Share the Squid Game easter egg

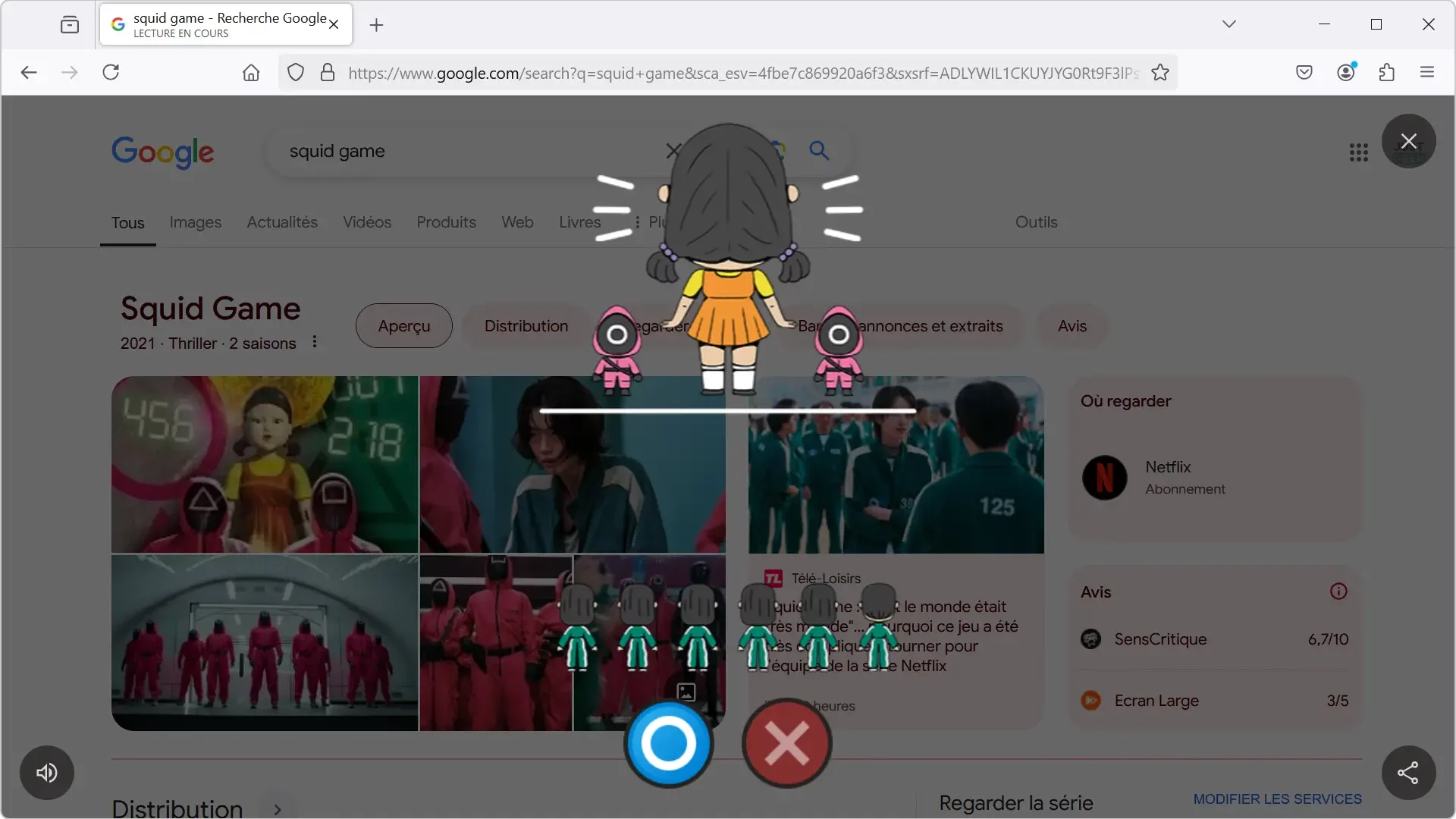(1408, 773)
